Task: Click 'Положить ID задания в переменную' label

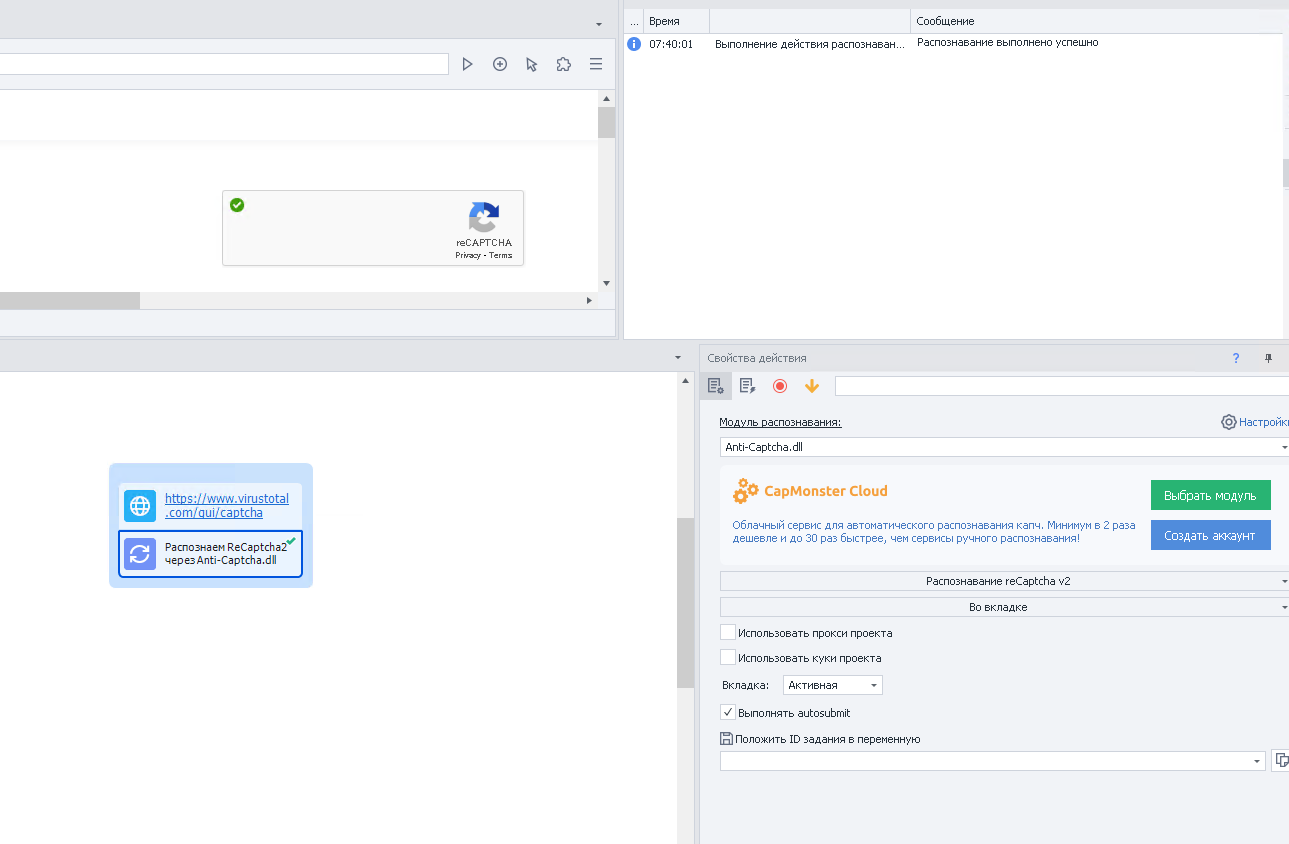Action: (827, 739)
